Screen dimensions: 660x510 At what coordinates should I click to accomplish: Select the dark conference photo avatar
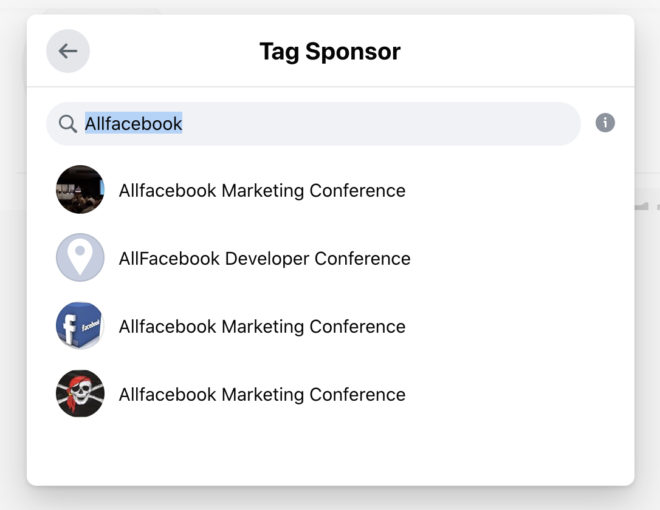click(80, 189)
